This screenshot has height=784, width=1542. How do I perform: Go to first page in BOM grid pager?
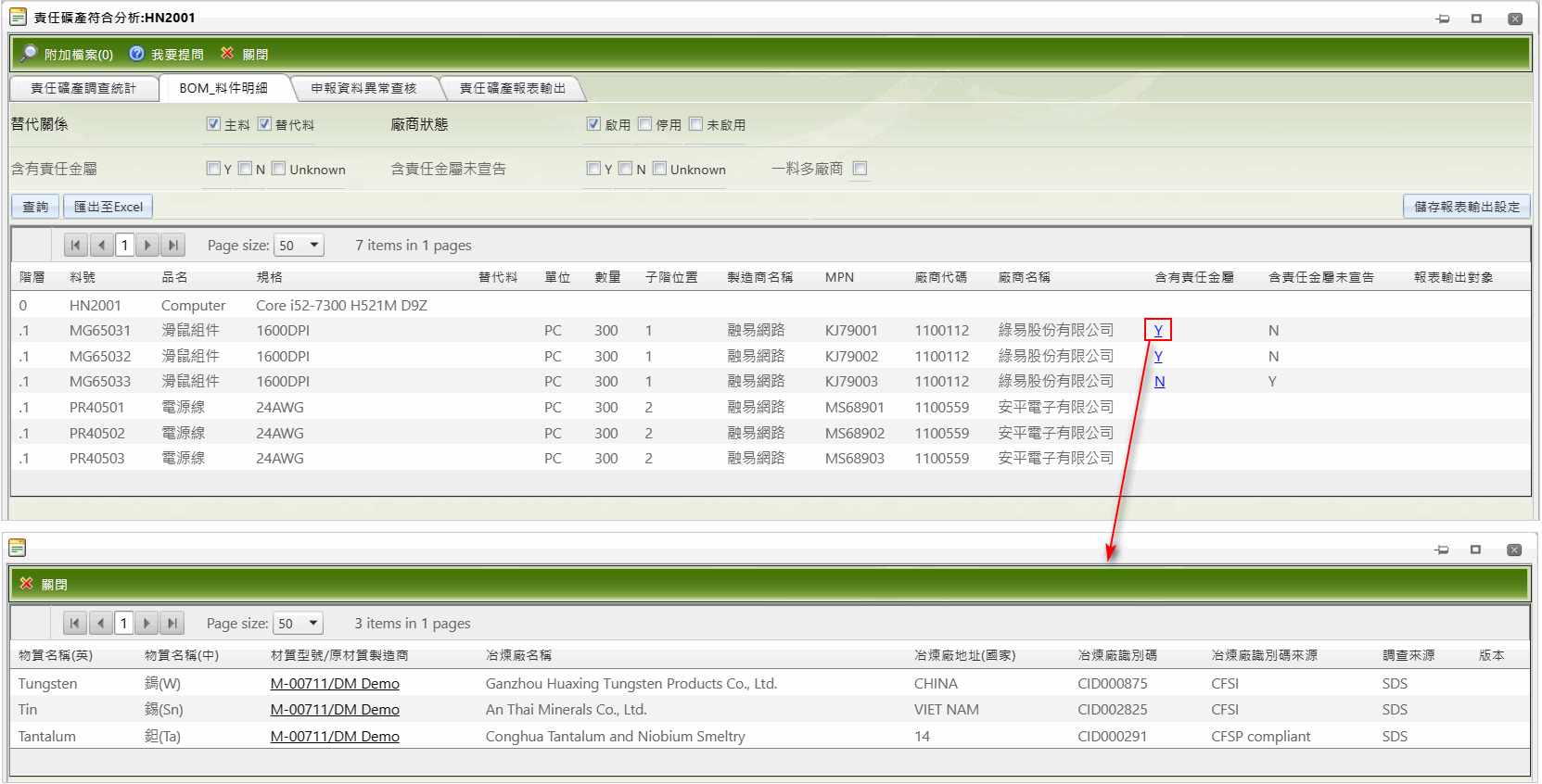[76, 246]
